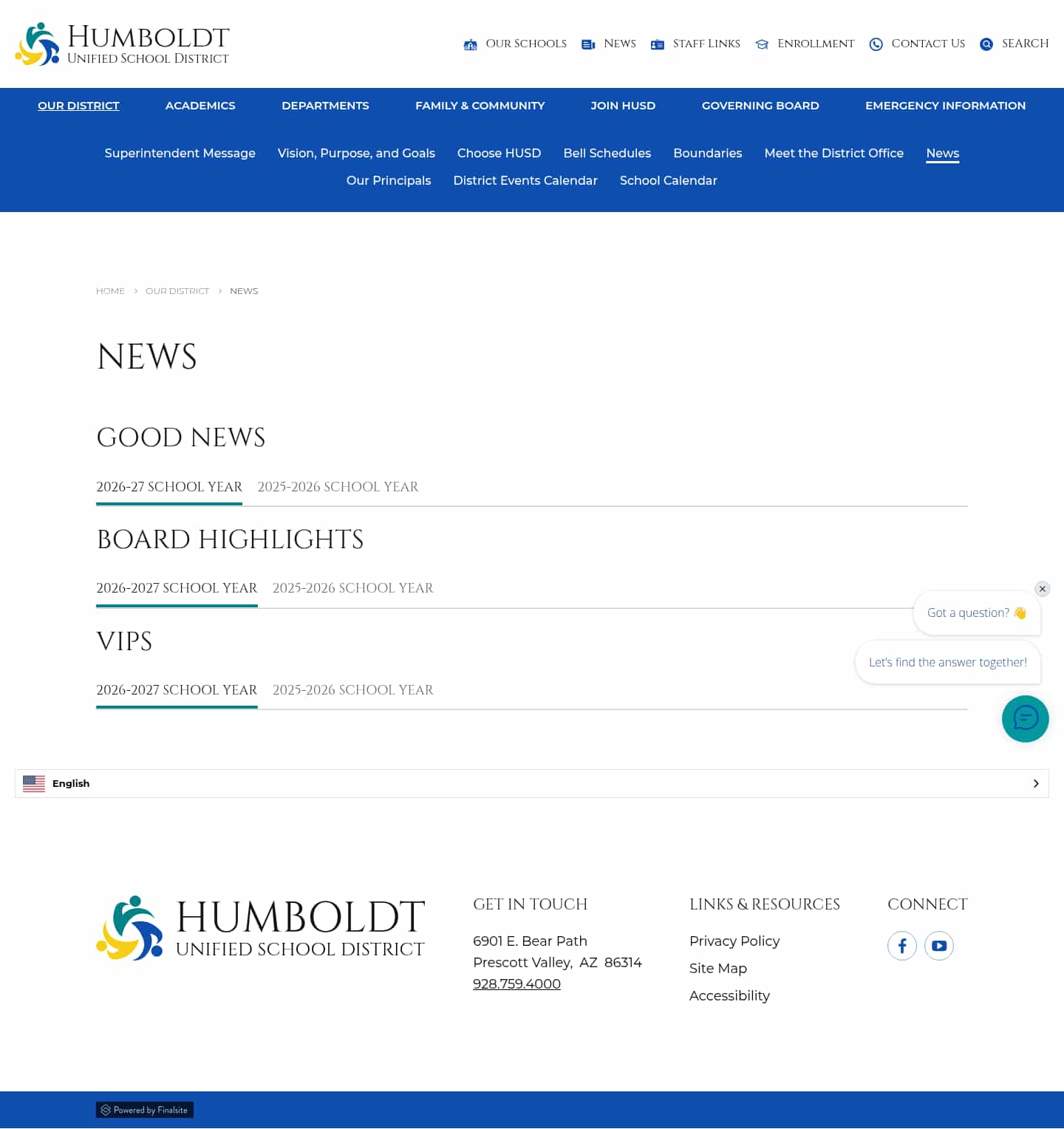Select VIPS 2026-2027 School Year tab
The width and height of the screenshot is (1064, 1129).
pos(177,690)
